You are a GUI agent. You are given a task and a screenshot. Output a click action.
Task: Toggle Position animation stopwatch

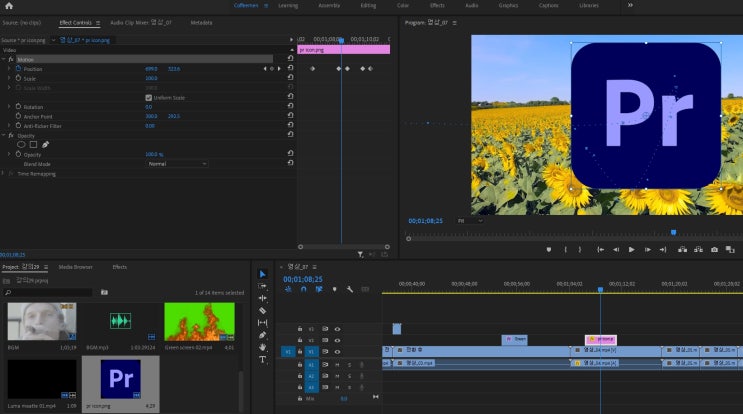(x=18, y=69)
